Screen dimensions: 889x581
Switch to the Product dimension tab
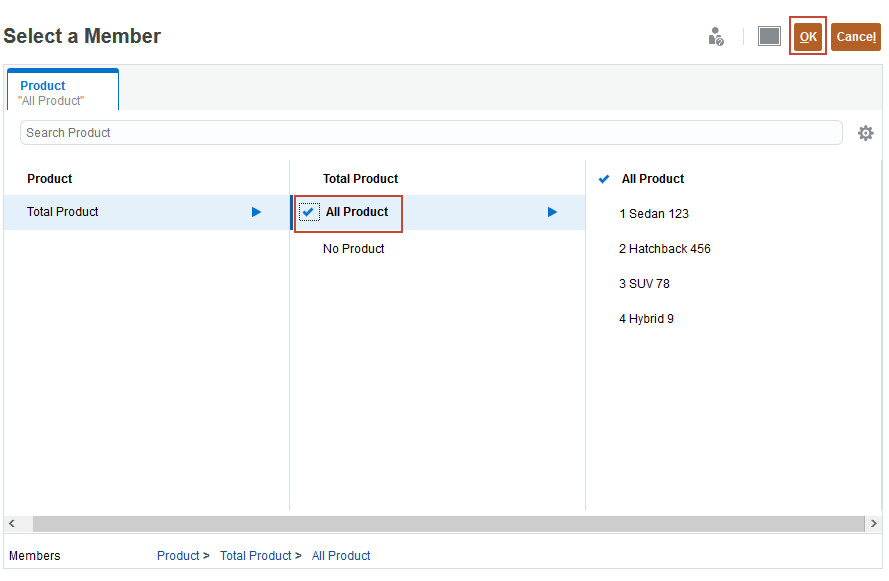62,92
